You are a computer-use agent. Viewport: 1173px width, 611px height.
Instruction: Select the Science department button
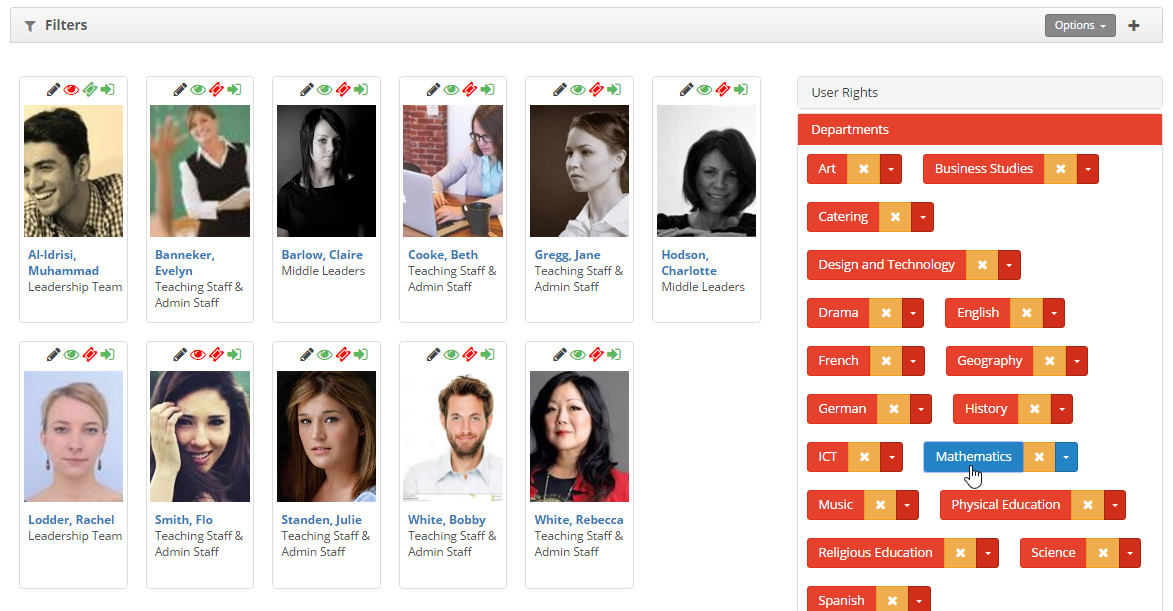1052,553
